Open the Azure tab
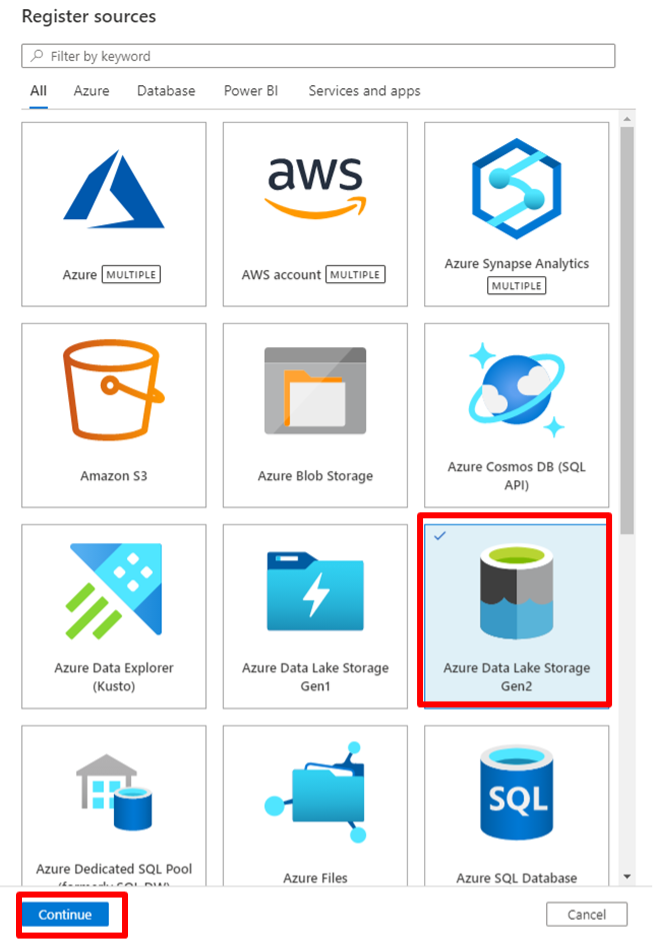Viewport: 654px width, 941px height. pyautogui.click(x=91, y=91)
